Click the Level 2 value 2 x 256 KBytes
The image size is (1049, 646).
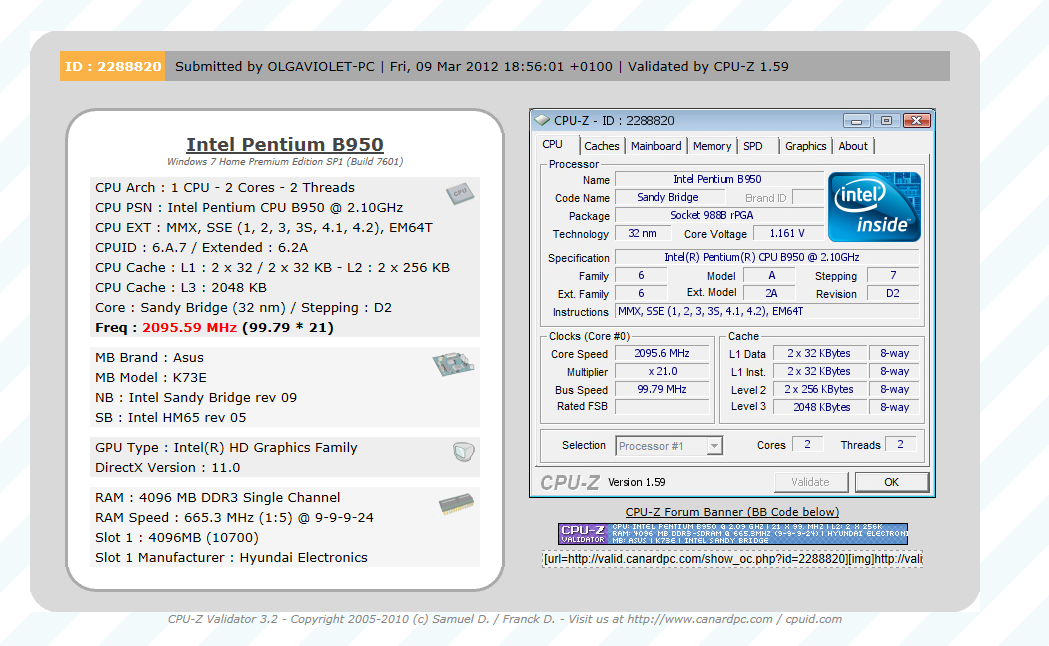coord(819,389)
